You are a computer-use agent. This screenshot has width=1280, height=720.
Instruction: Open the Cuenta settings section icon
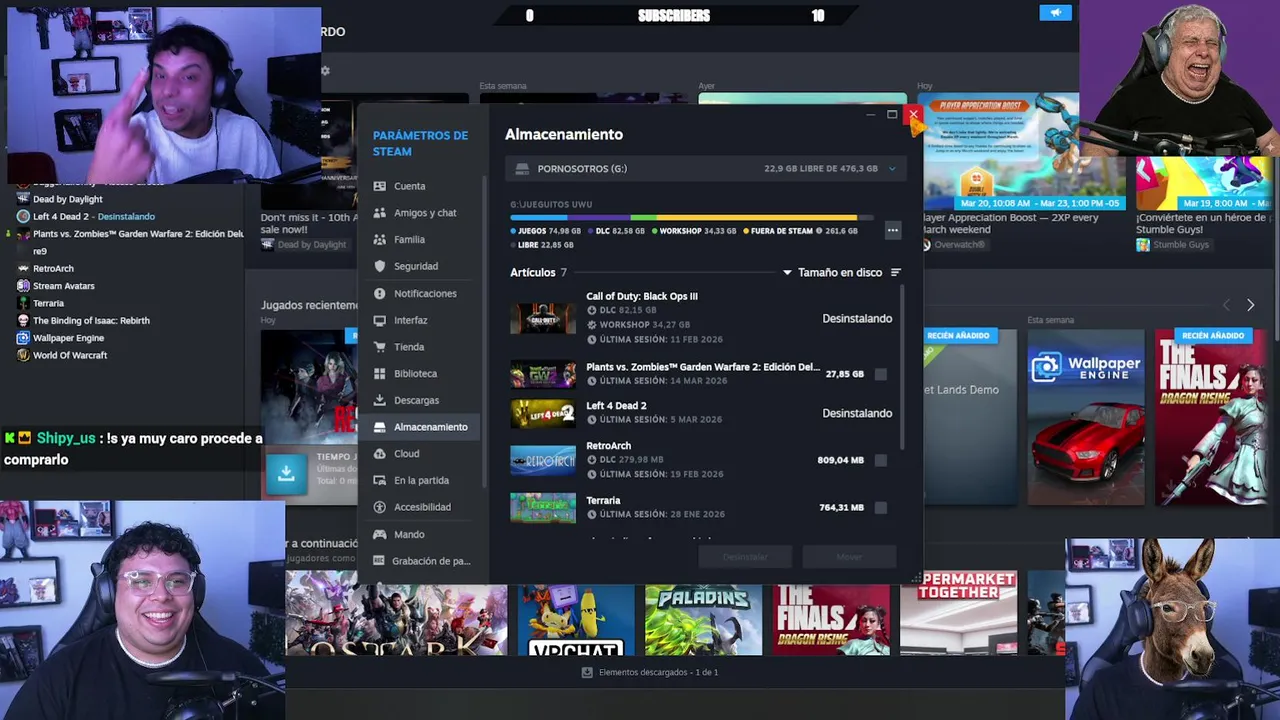(380, 186)
